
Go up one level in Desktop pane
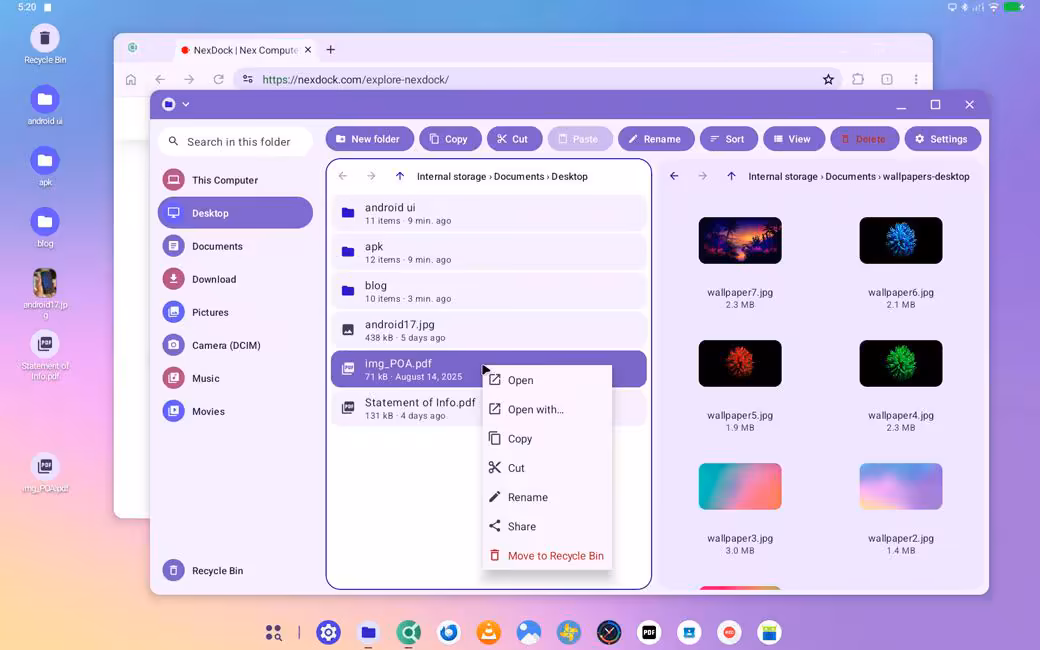pyautogui.click(x=400, y=176)
